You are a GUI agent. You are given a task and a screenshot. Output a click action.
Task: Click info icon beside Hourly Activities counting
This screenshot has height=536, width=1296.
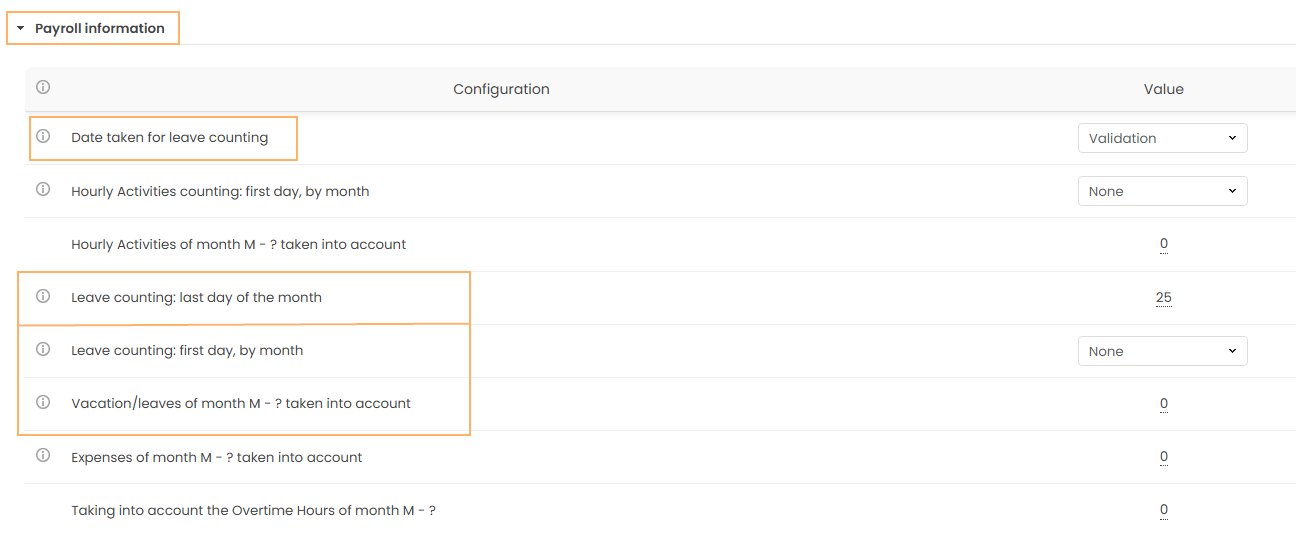43,190
